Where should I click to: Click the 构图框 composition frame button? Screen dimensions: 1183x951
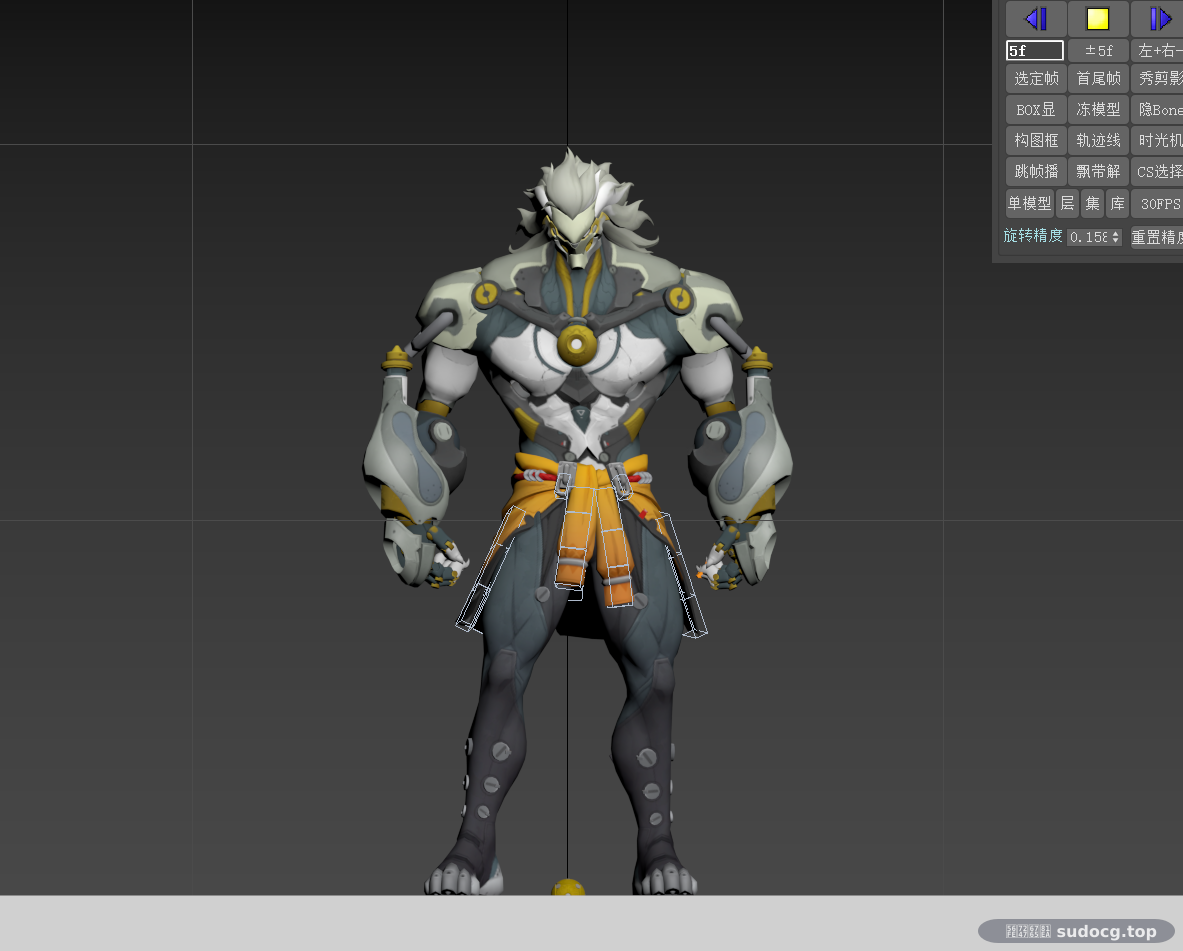pos(1036,140)
